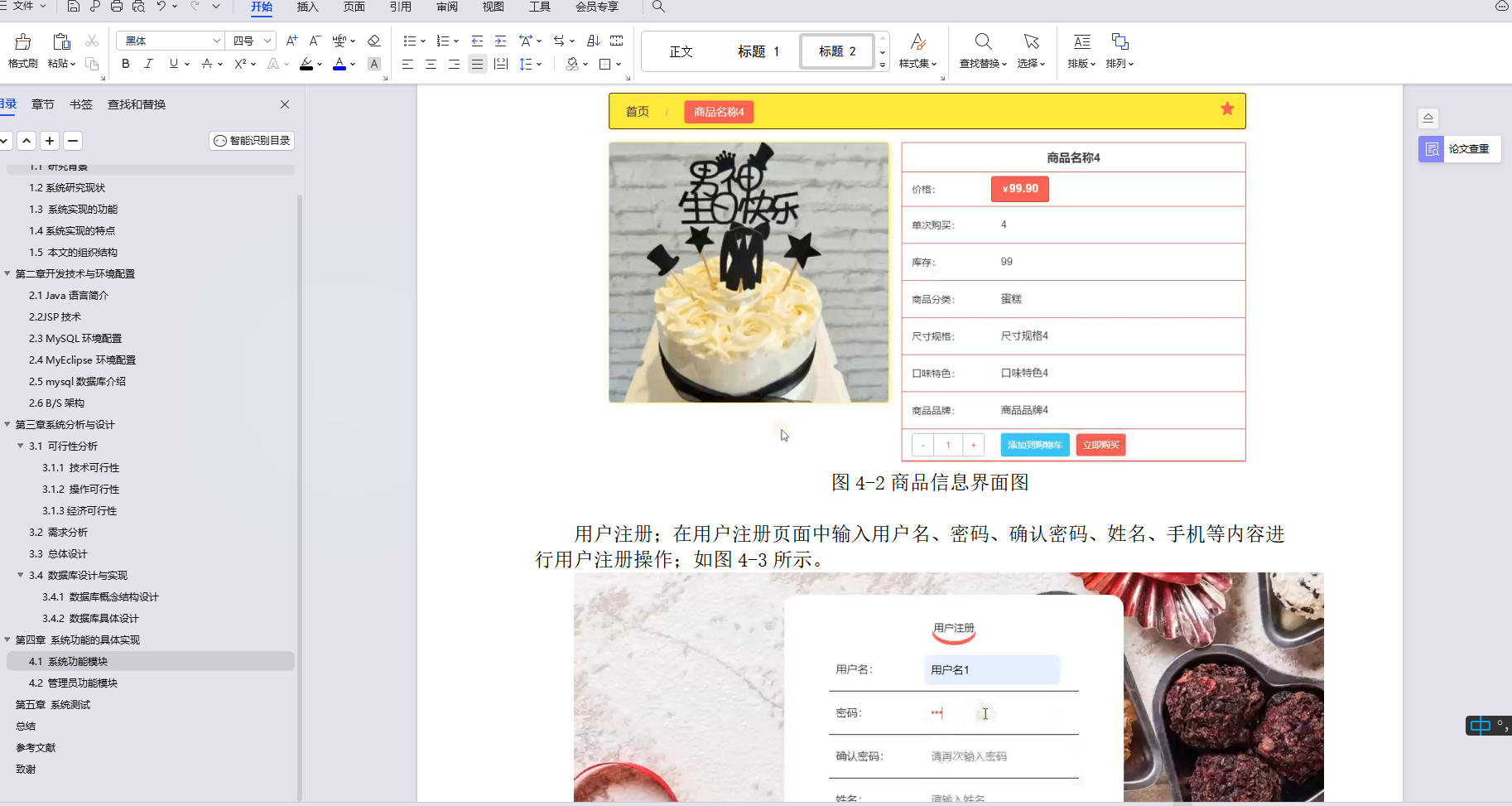Click the Paper Check (论文查重) button
The height and width of the screenshot is (806, 1512).
pos(1460,149)
